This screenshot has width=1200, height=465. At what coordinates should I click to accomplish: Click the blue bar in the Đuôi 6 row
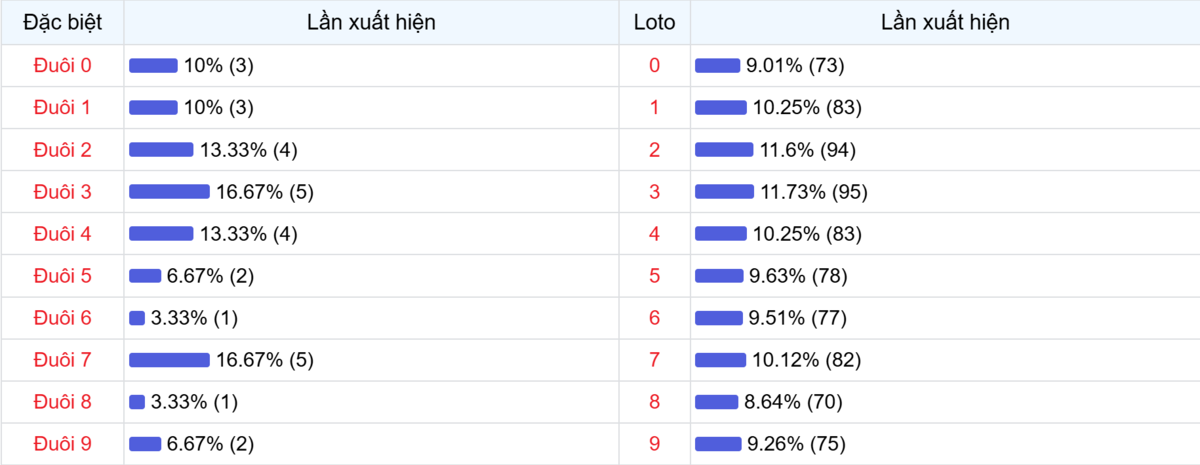137,318
